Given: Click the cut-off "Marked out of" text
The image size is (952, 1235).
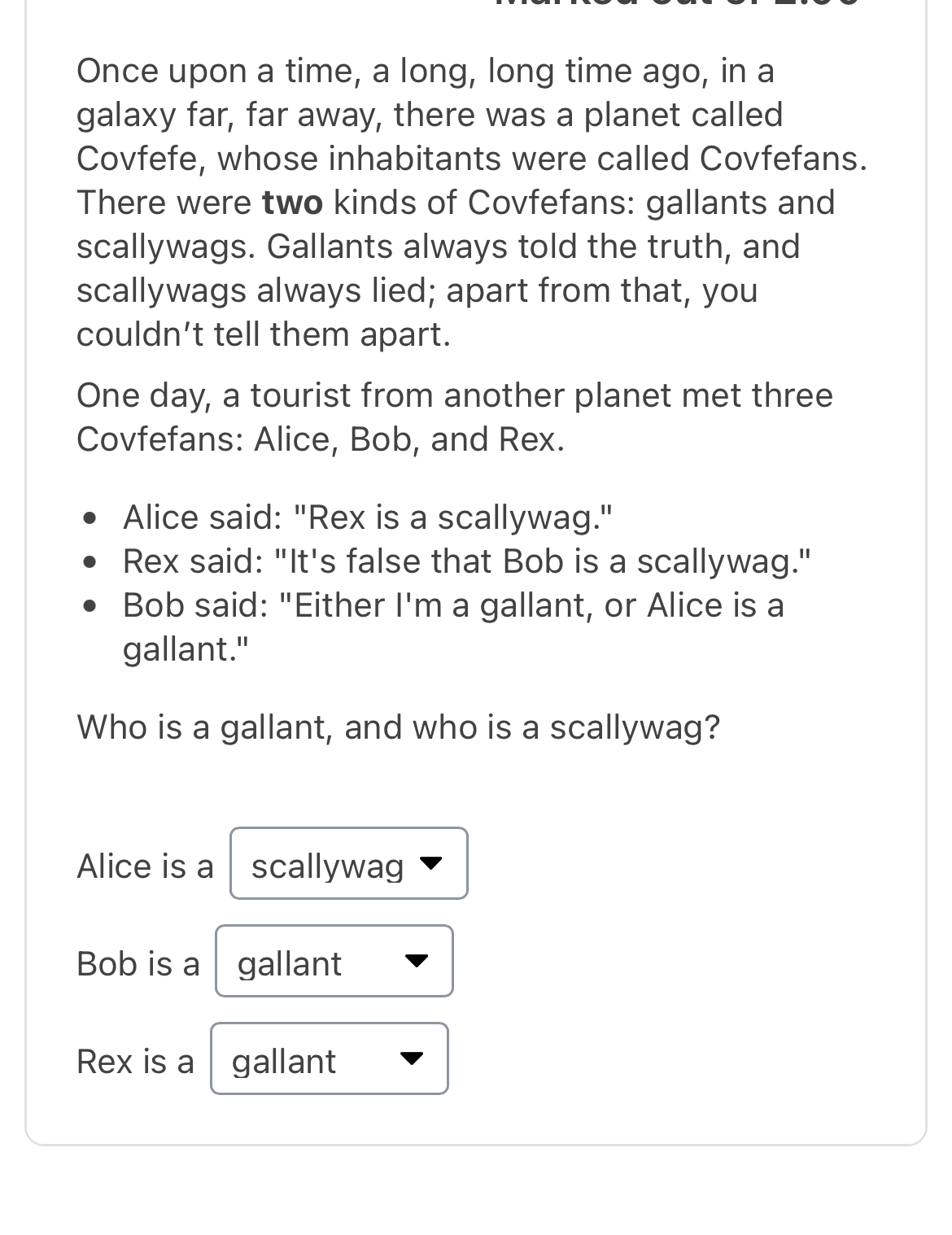Looking at the screenshot, I should coord(677,4).
